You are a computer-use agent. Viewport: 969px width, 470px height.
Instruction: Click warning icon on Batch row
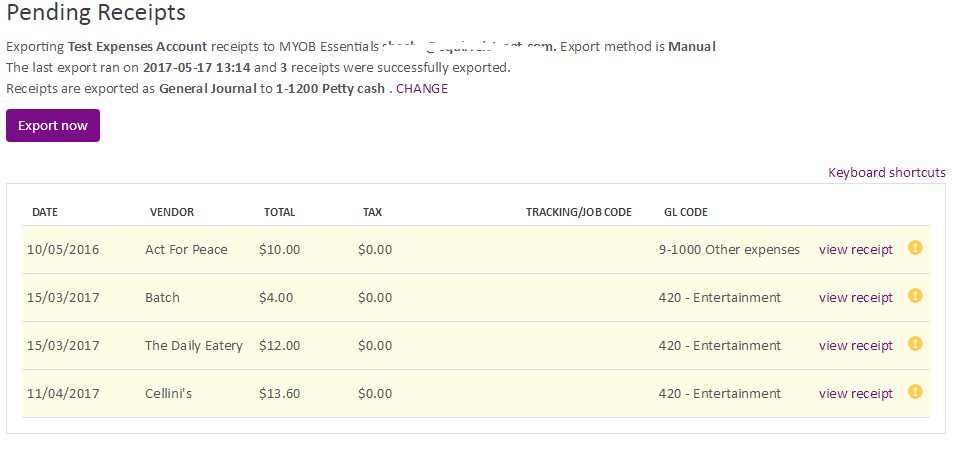coord(915,296)
